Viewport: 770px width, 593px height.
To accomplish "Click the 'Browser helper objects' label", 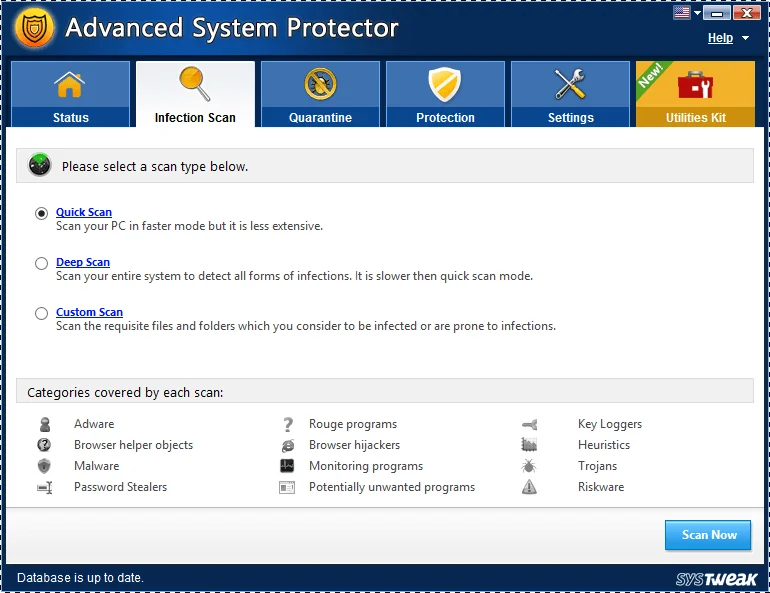I will [133, 445].
